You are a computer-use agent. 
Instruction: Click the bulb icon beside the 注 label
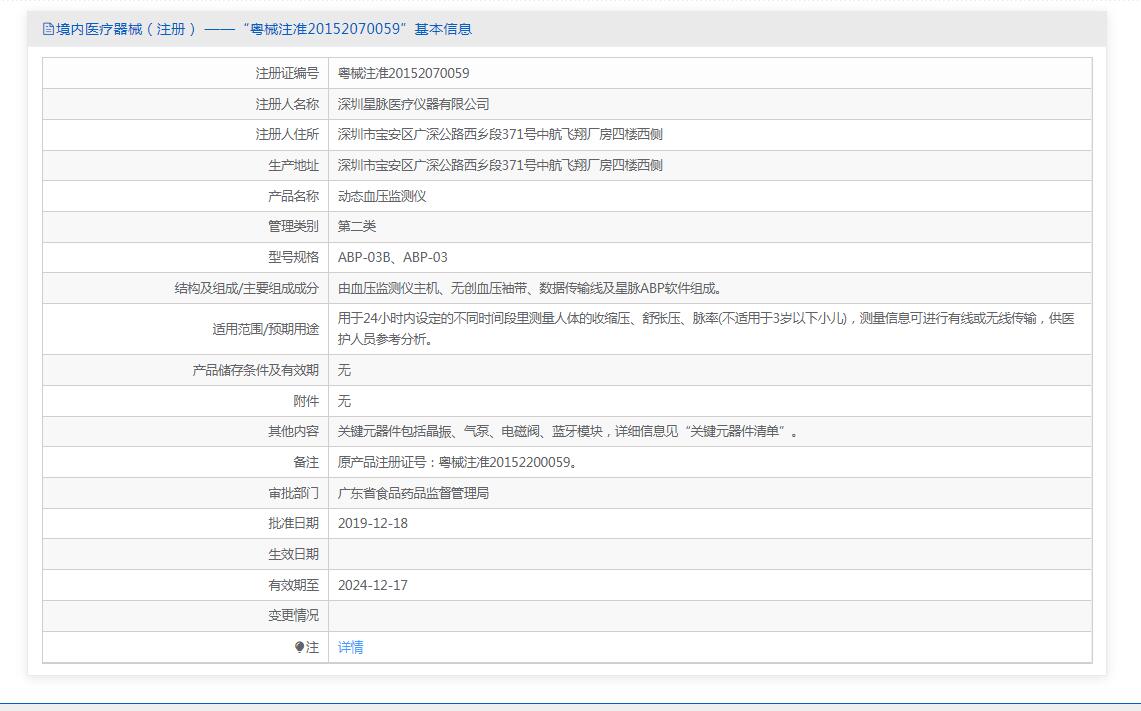coord(299,647)
